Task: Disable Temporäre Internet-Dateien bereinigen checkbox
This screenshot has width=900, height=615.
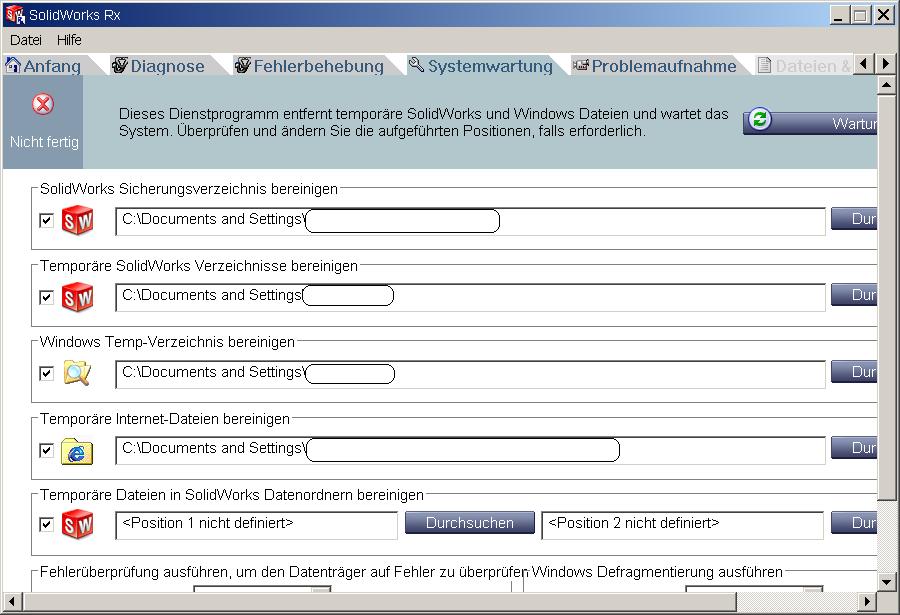Action: click(46, 451)
